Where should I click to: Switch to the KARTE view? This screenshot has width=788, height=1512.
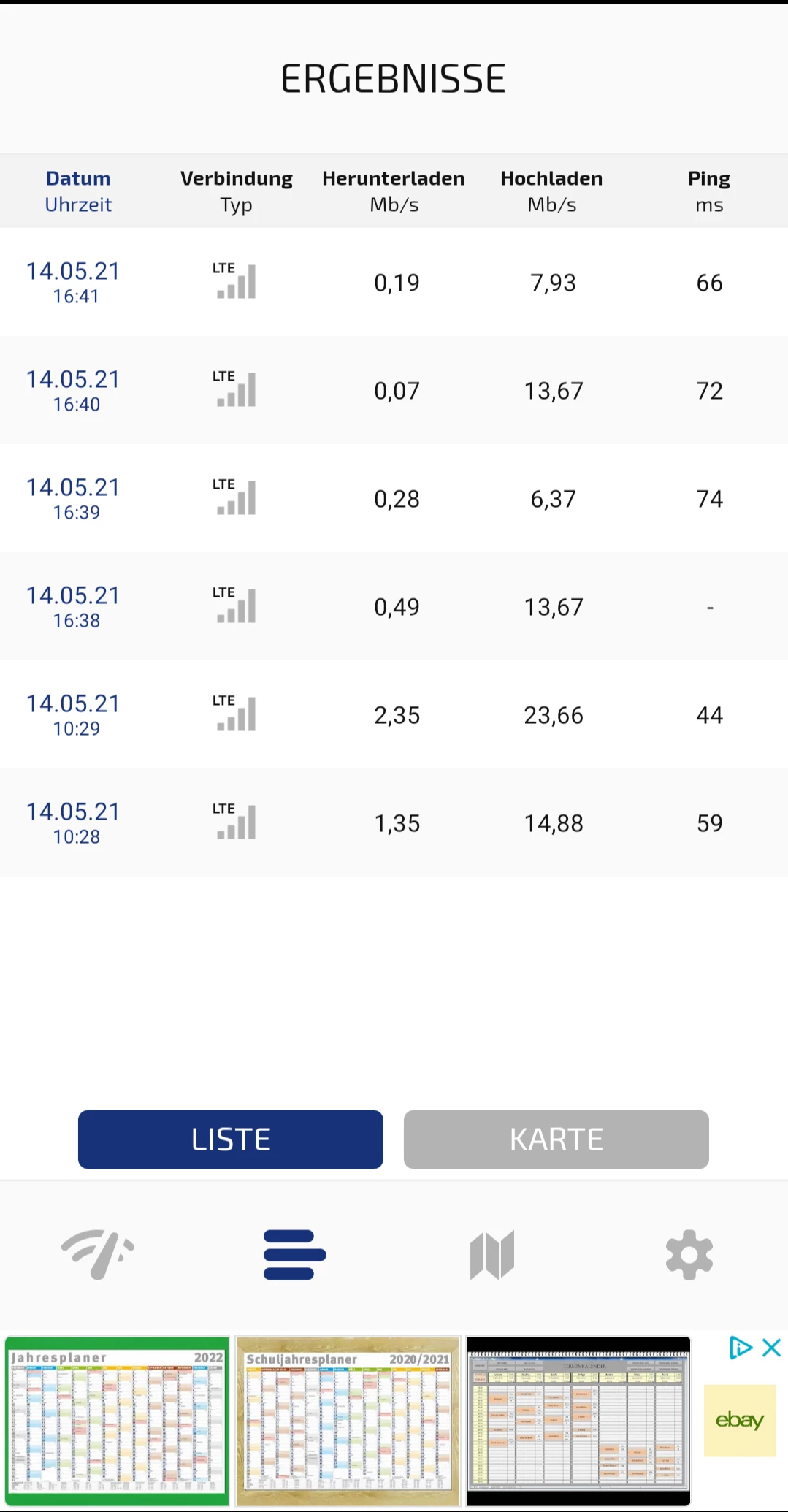click(x=556, y=1139)
